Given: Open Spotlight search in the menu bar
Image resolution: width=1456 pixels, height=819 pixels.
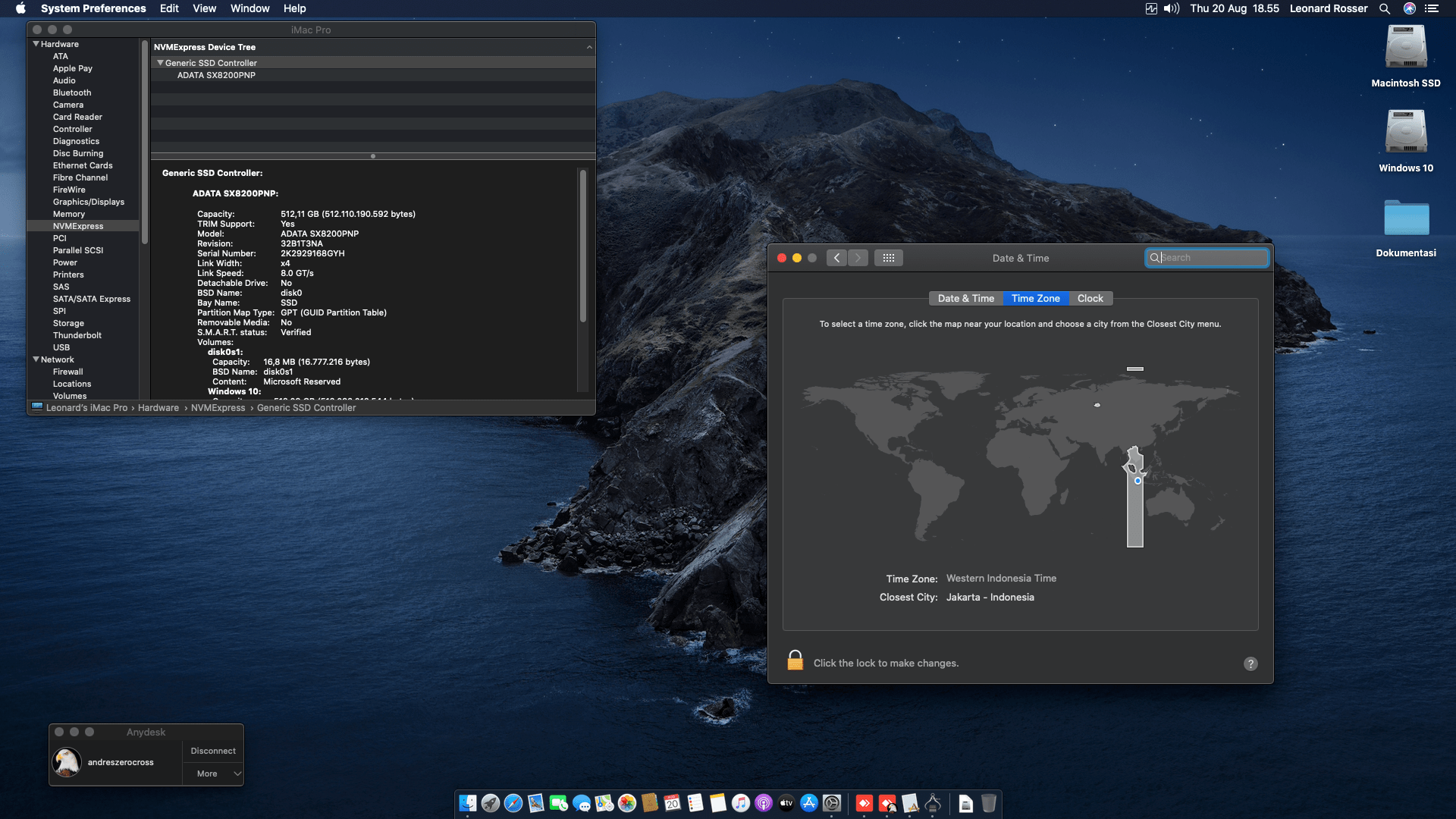Looking at the screenshot, I should tap(1384, 8).
